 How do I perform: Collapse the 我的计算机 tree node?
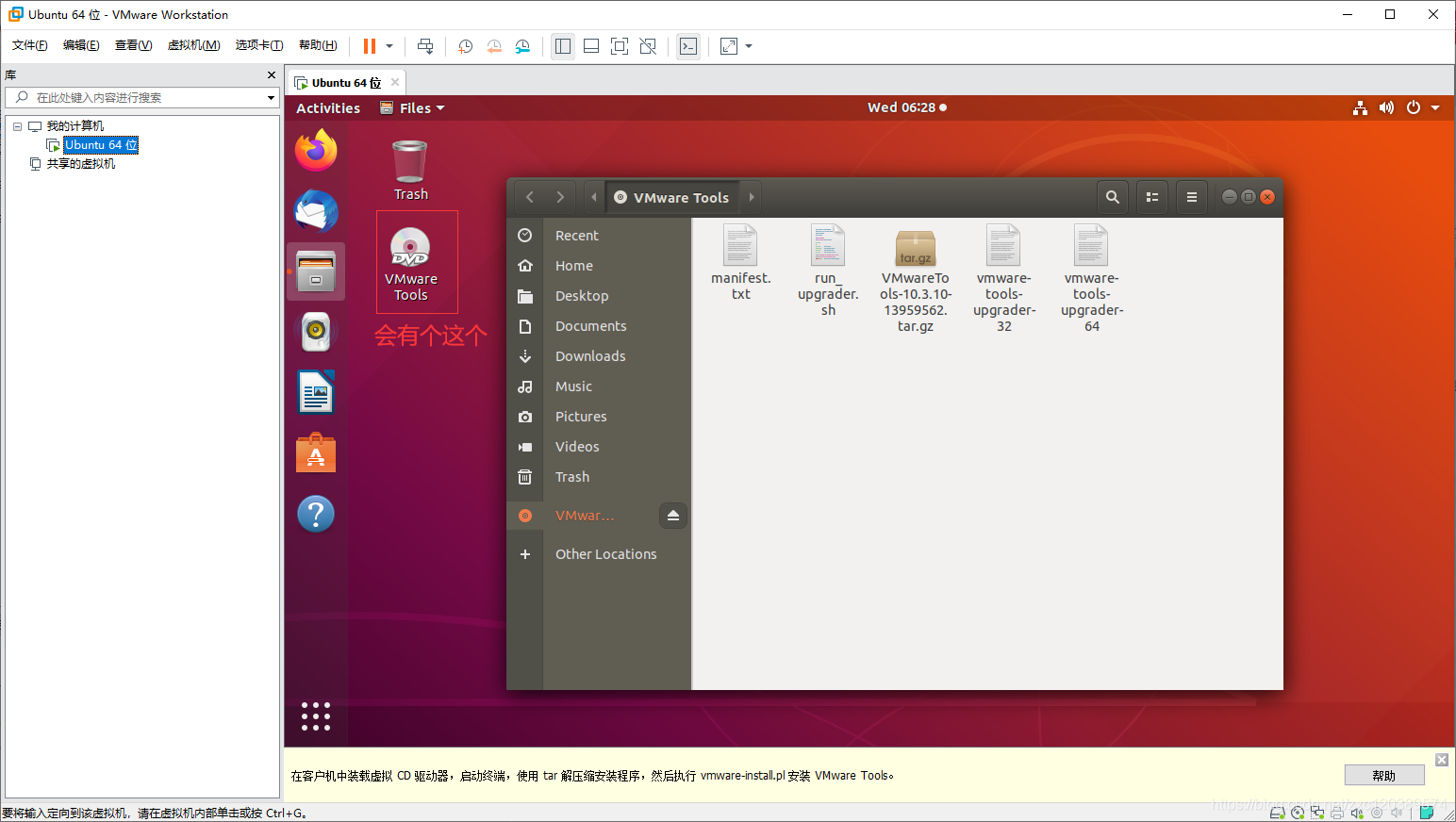(x=17, y=126)
